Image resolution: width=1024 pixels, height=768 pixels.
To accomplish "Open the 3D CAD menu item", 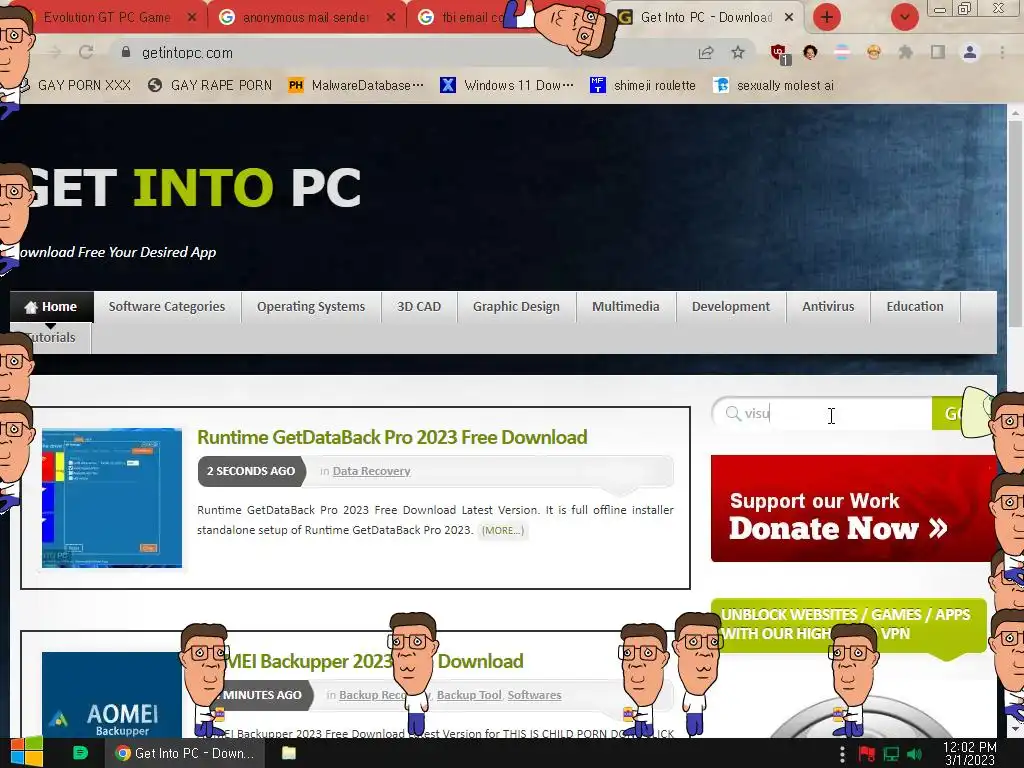I will coord(419,306).
